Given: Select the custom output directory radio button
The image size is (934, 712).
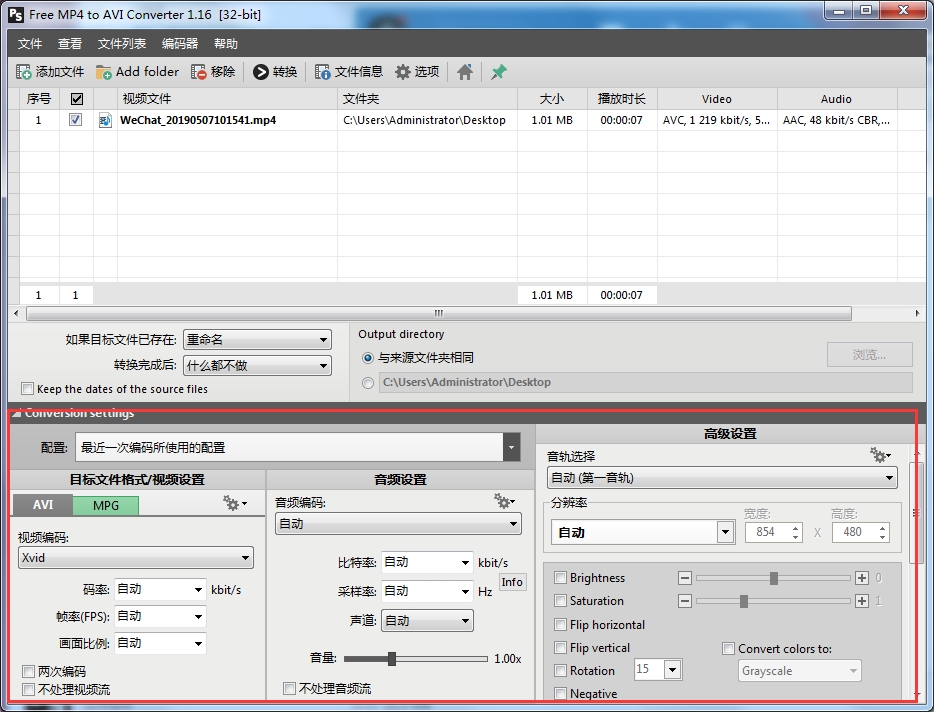Looking at the screenshot, I should [368, 382].
